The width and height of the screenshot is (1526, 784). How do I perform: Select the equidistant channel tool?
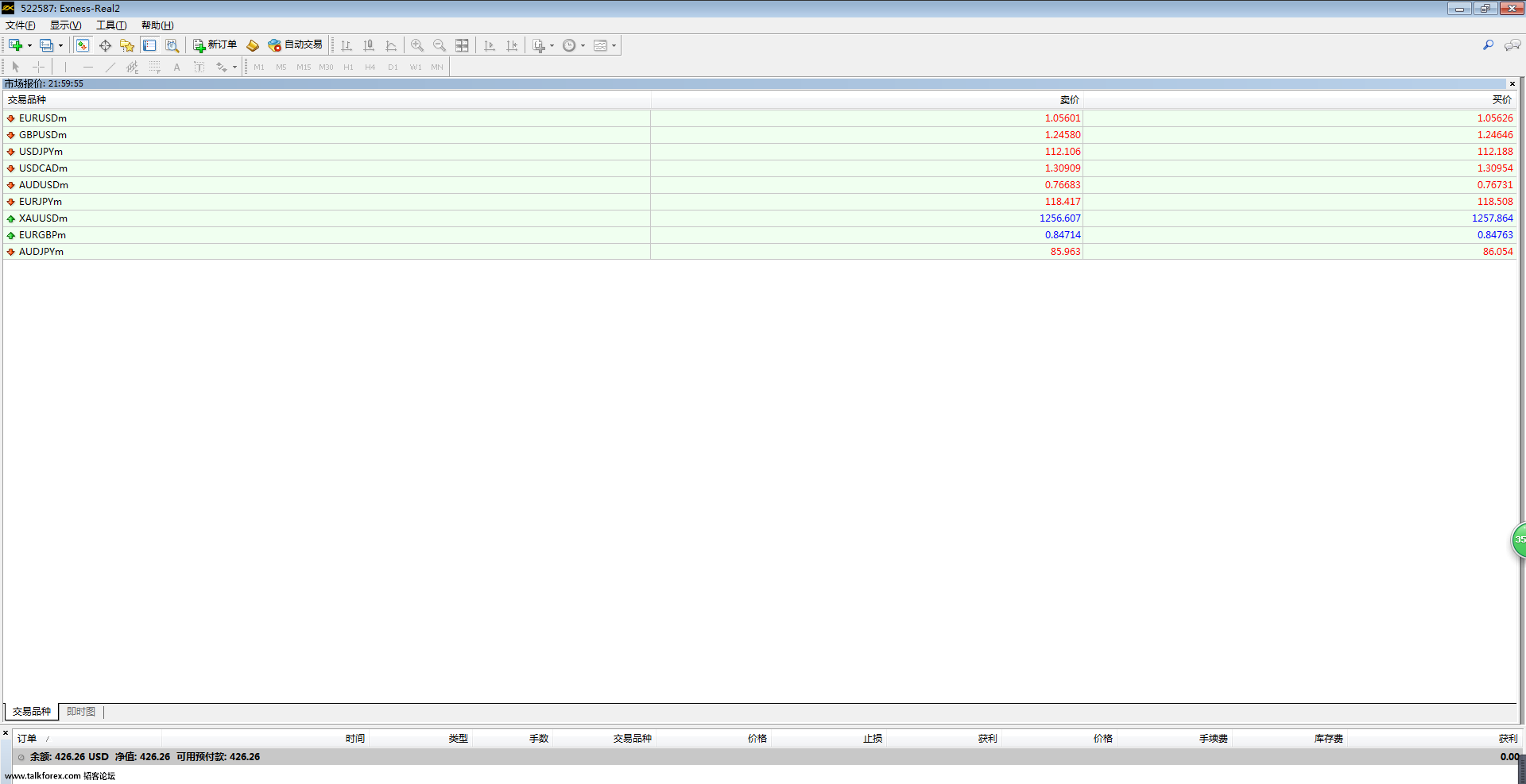133,67
